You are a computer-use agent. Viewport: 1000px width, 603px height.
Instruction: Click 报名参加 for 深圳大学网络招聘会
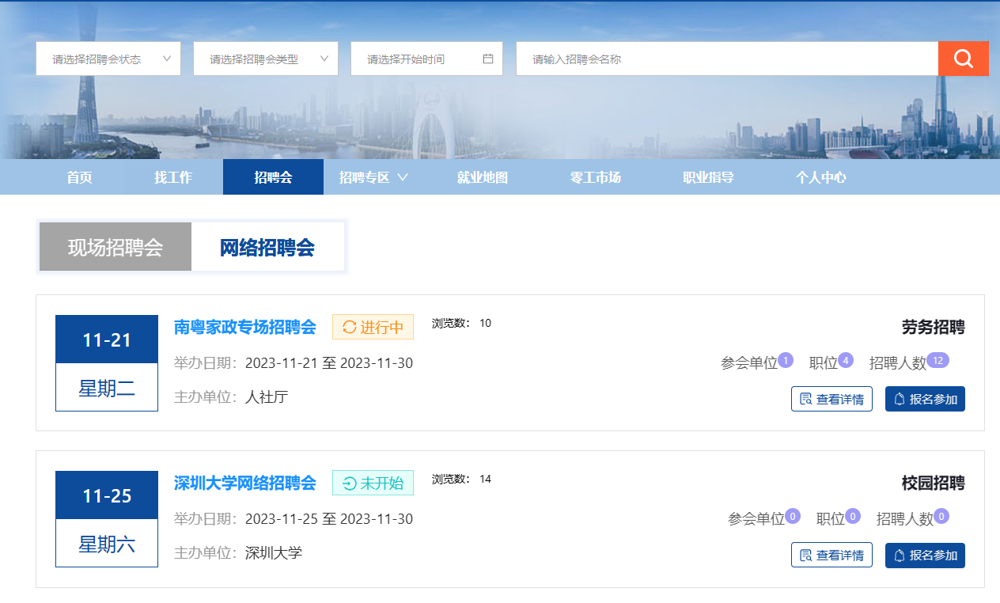(925, 555)
